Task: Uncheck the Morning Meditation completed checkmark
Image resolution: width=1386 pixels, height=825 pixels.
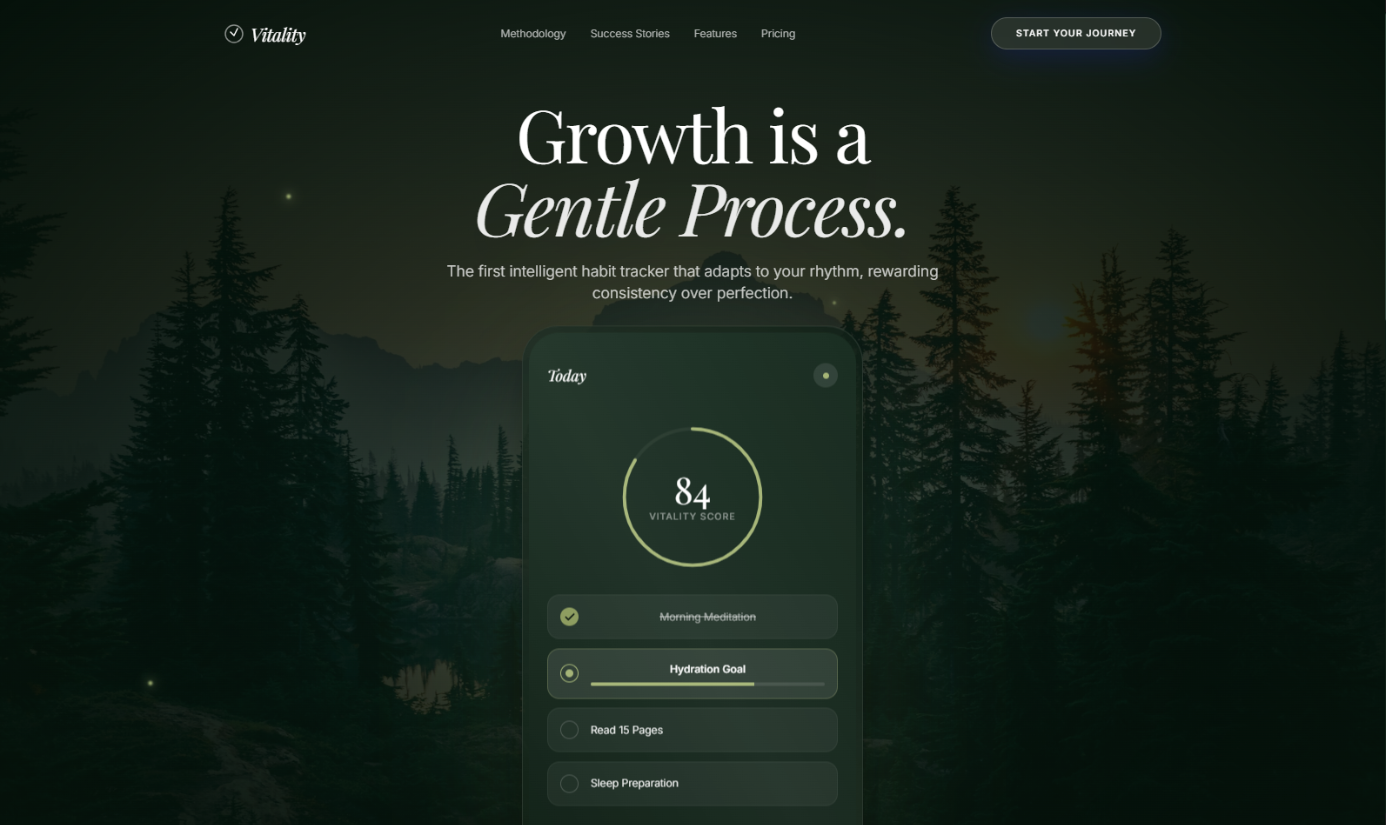Action: [x=569, y=617]
